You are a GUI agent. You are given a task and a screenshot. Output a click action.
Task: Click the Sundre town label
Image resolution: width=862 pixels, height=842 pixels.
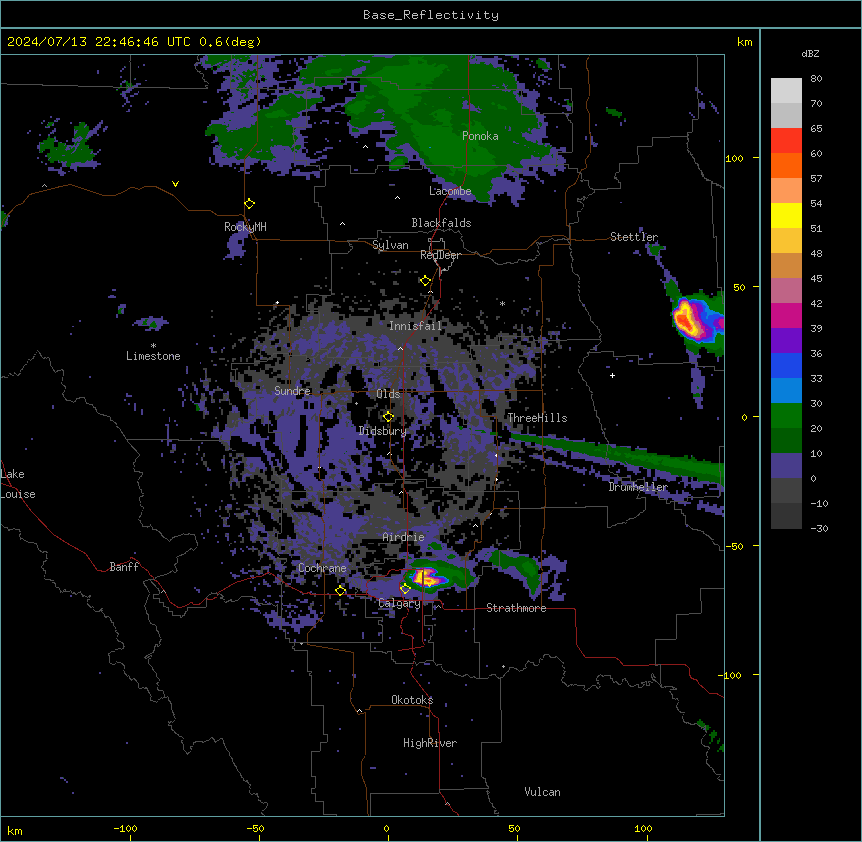[292, 391]
